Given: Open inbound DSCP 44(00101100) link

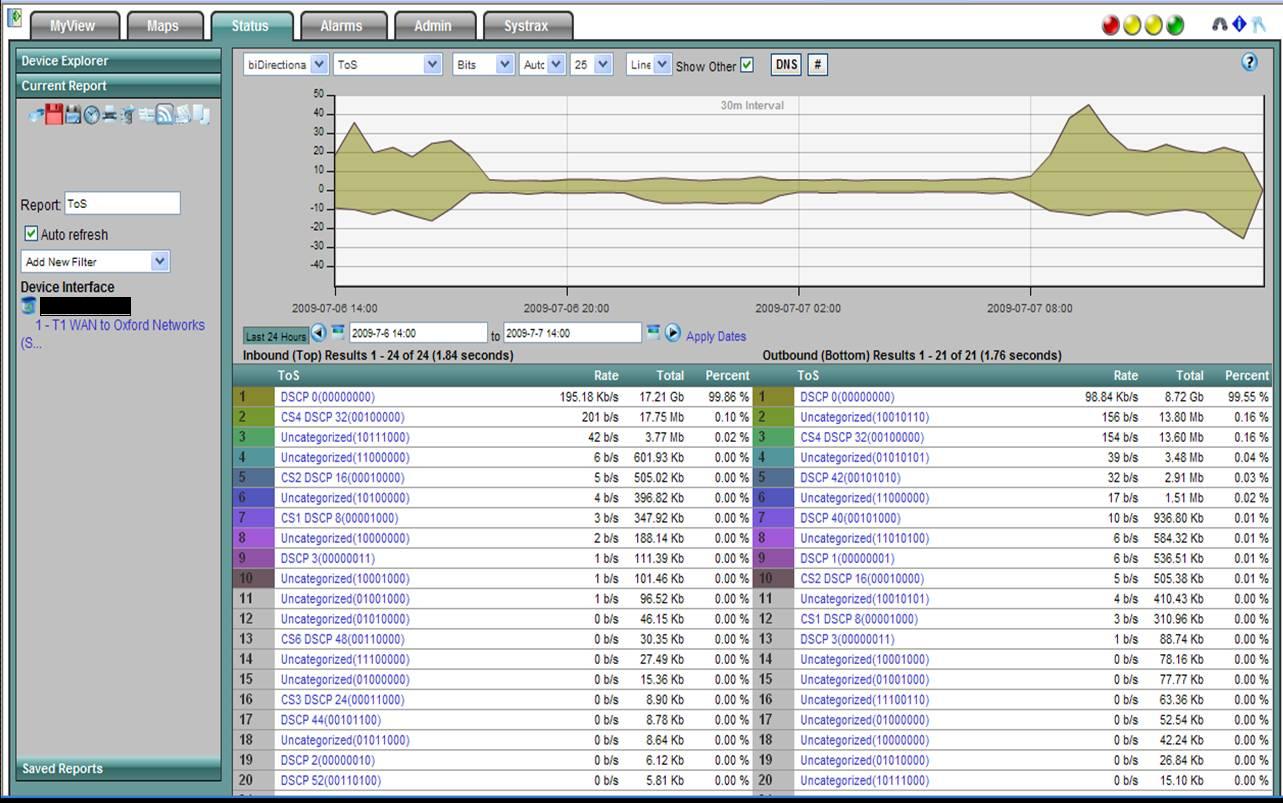Looking at the screenshot, I should (331, 720).
